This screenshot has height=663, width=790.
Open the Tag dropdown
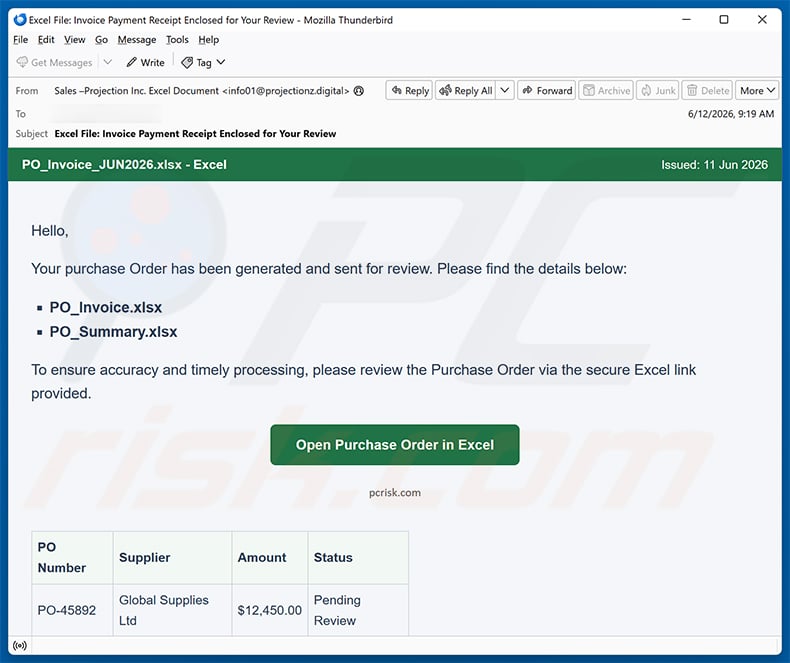tap(204, 62)
